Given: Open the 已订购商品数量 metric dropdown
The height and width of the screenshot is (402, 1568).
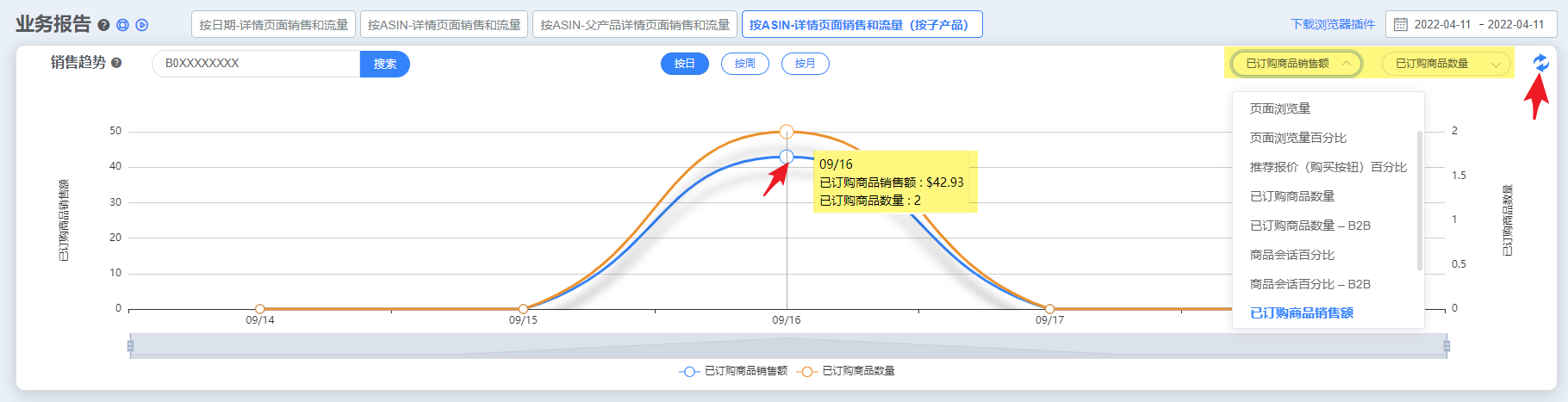Looking at the screenshot, I should click(1447, 64).
